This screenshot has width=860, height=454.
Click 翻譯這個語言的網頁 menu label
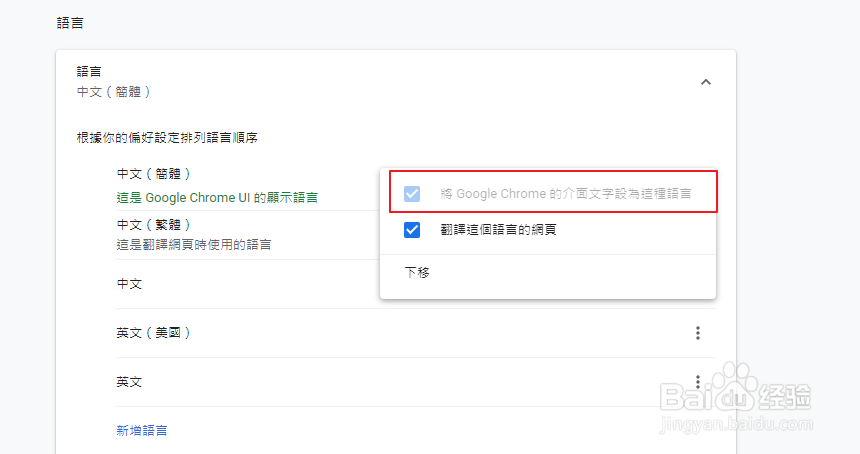tap(499, 230)
